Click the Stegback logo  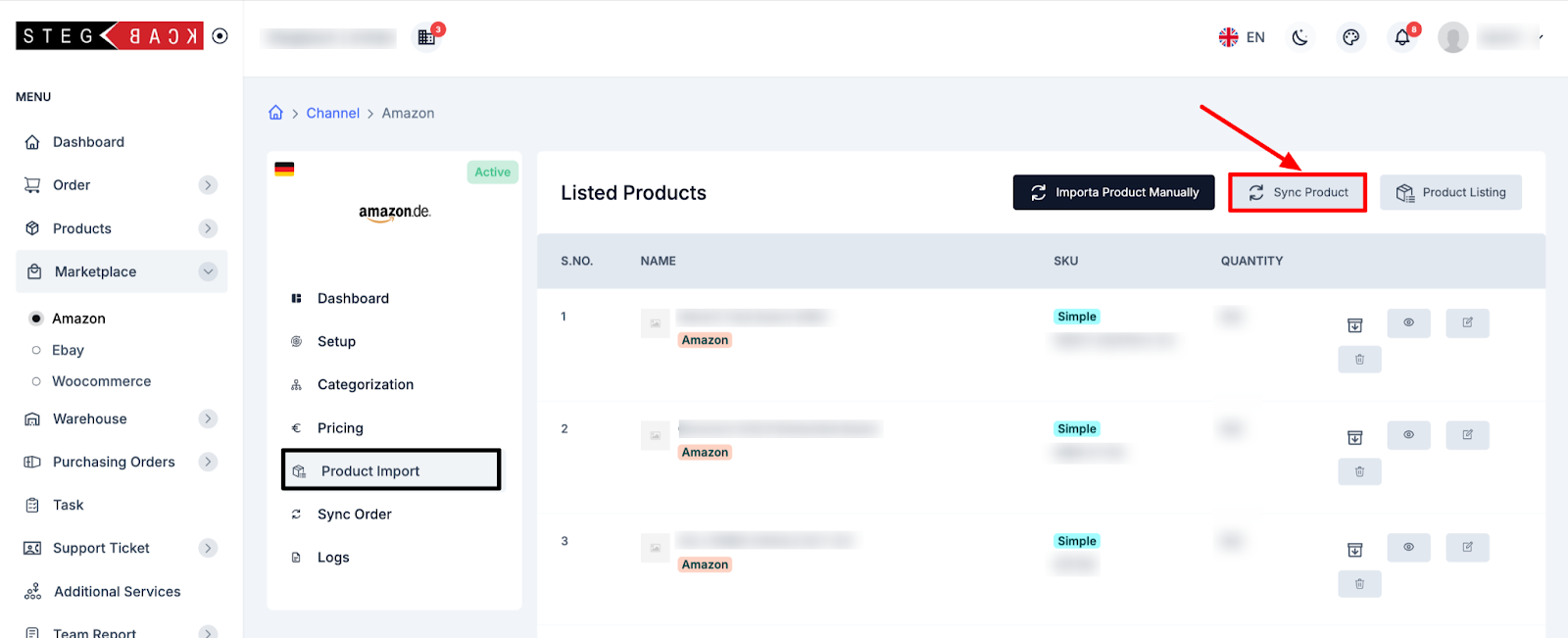(x=110, y=36)
